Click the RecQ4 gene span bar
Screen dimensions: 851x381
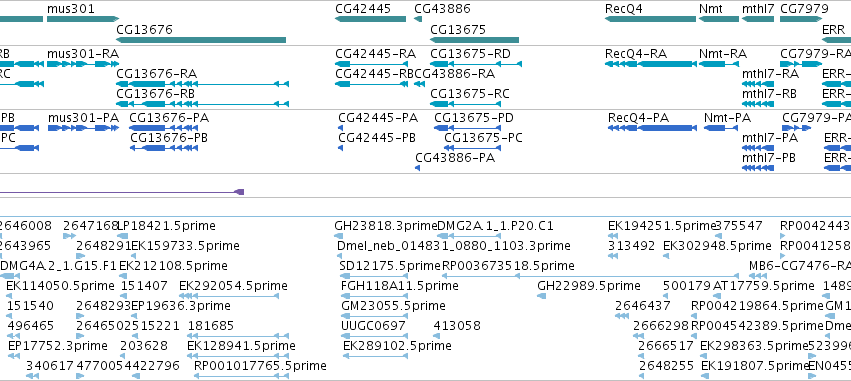tap(650, 19)
